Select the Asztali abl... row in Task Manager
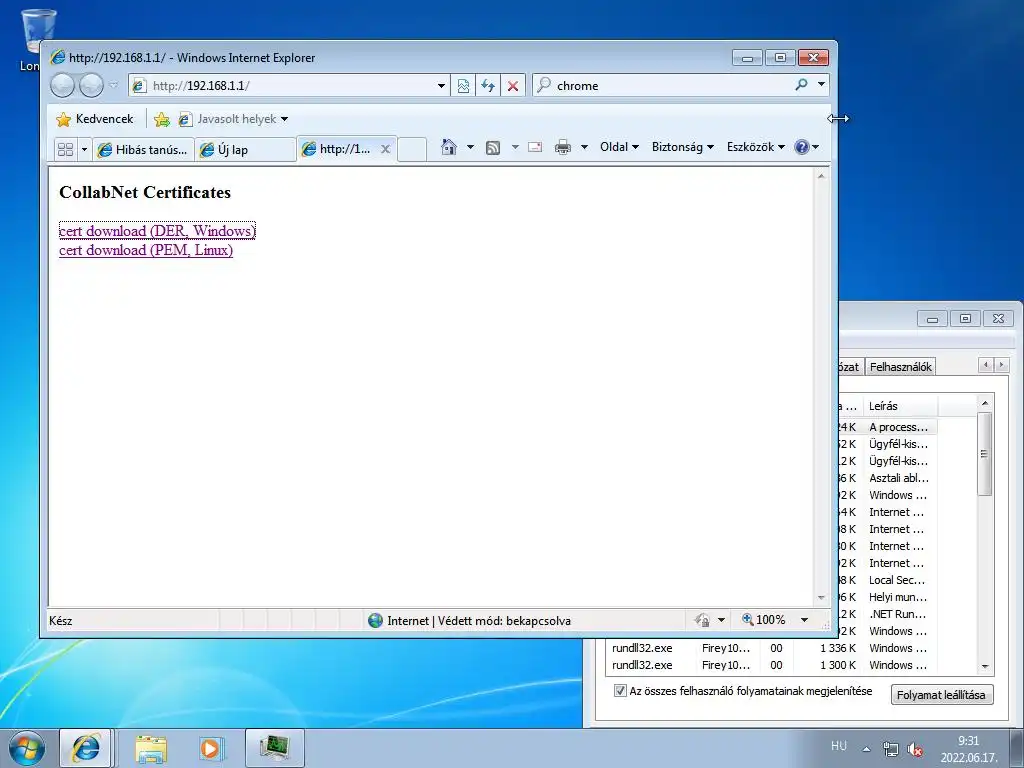1024x768 pixels. click(x=899, y=478)
